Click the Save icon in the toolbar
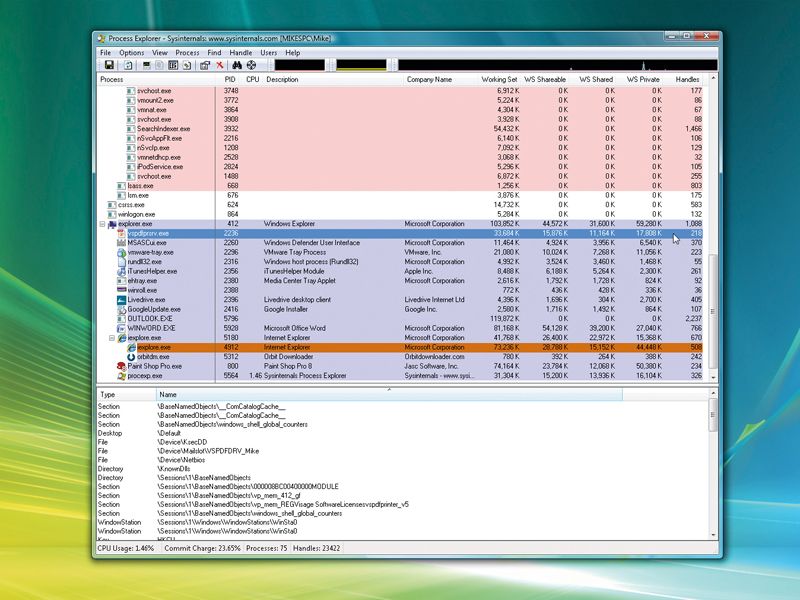Viewport: 800px width, 600px height. pos(108,65)
